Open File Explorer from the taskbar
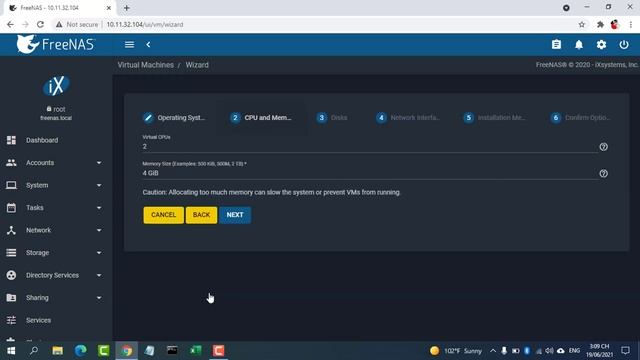Image resolution: width=640 pixels, height=360 pixels. [58, 351]
